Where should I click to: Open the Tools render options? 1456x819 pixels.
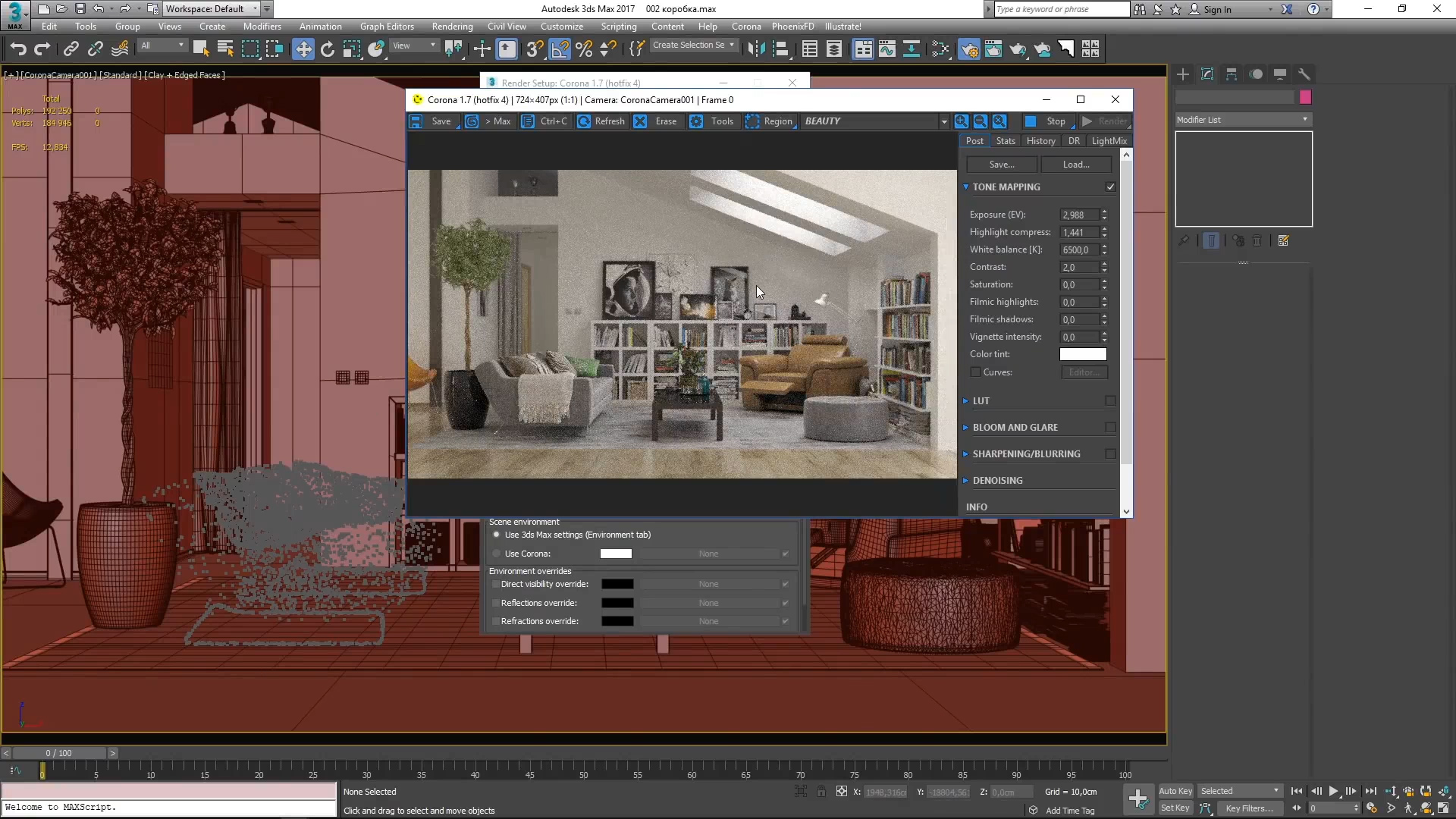722,121
